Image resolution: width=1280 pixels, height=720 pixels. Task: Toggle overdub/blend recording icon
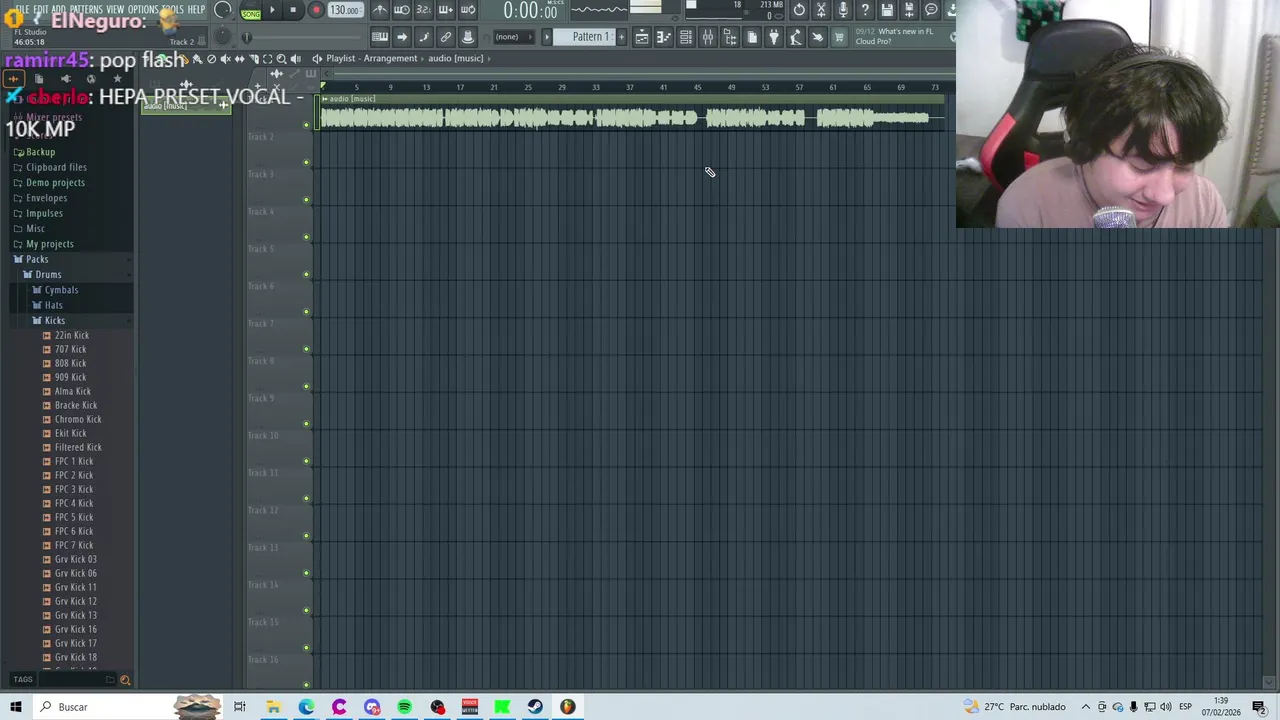click(445, 10)
